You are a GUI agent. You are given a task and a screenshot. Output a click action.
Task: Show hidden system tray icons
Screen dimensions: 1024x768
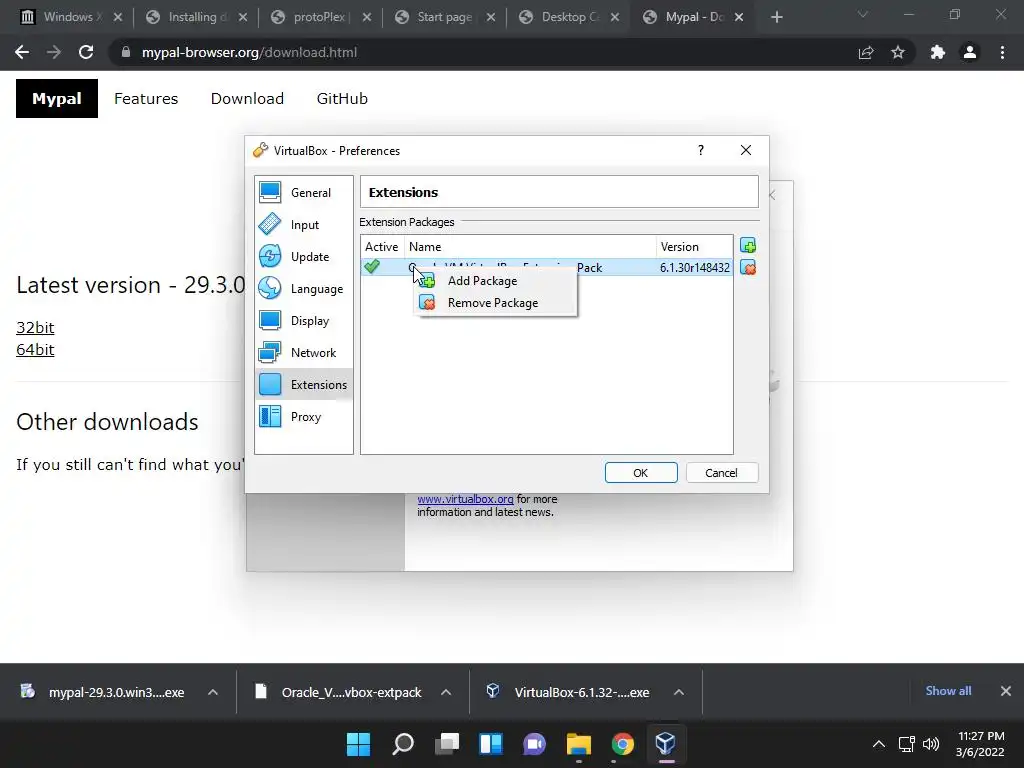click(879, 744)
